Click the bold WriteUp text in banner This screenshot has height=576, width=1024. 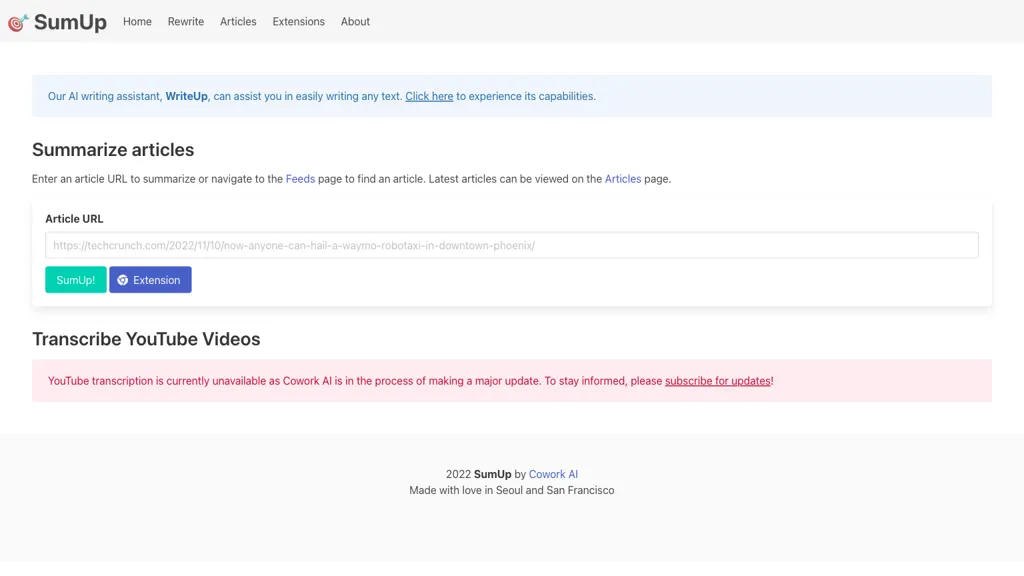click(186, 96)
